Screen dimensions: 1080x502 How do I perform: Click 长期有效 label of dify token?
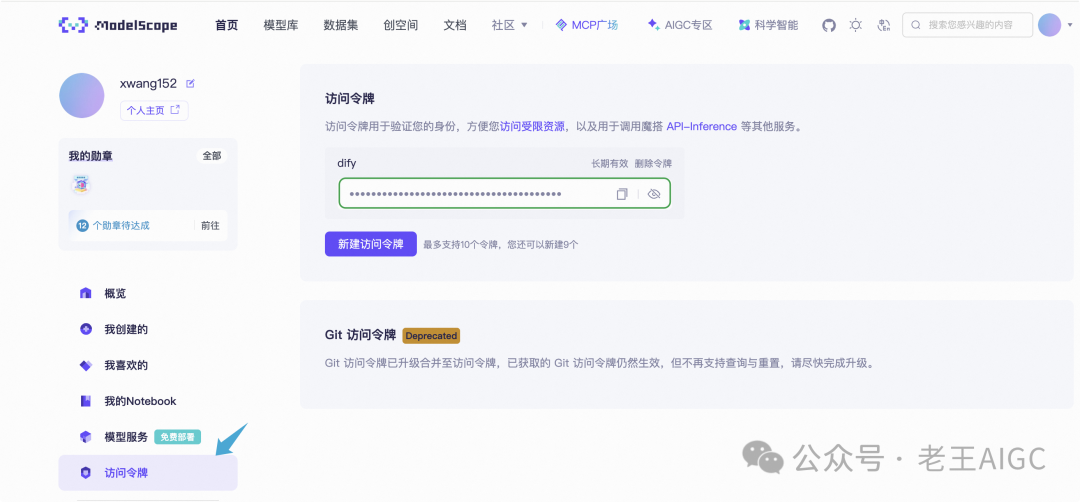610,164
